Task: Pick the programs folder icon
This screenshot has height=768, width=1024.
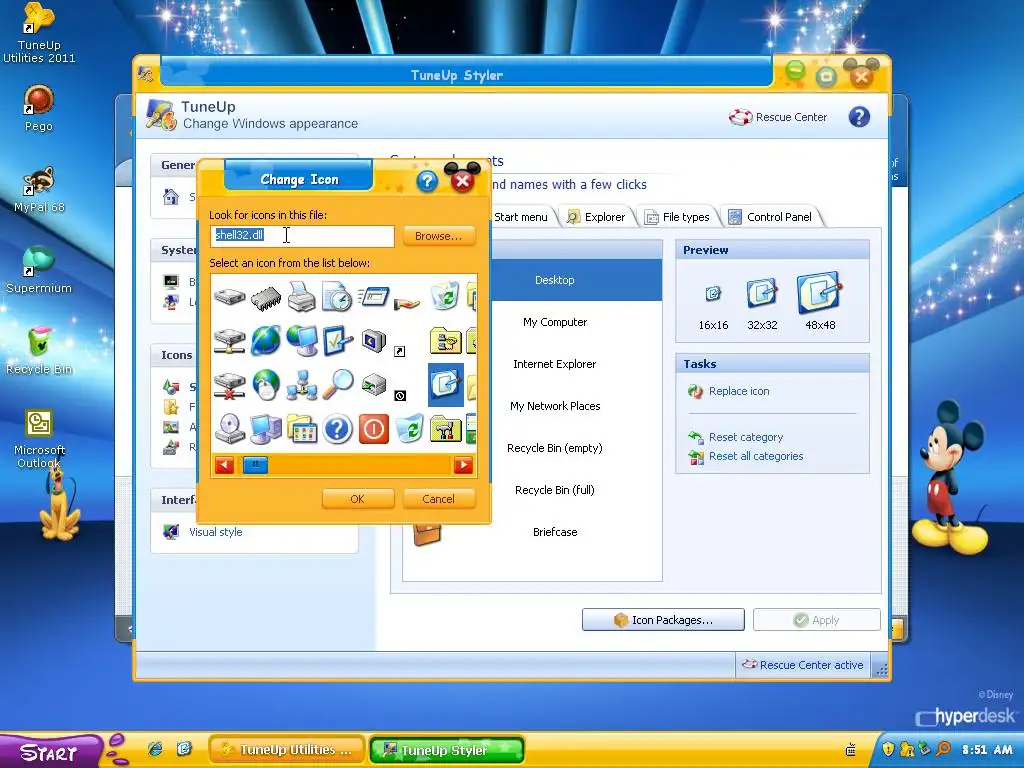Action: click(x=302, y=428)
